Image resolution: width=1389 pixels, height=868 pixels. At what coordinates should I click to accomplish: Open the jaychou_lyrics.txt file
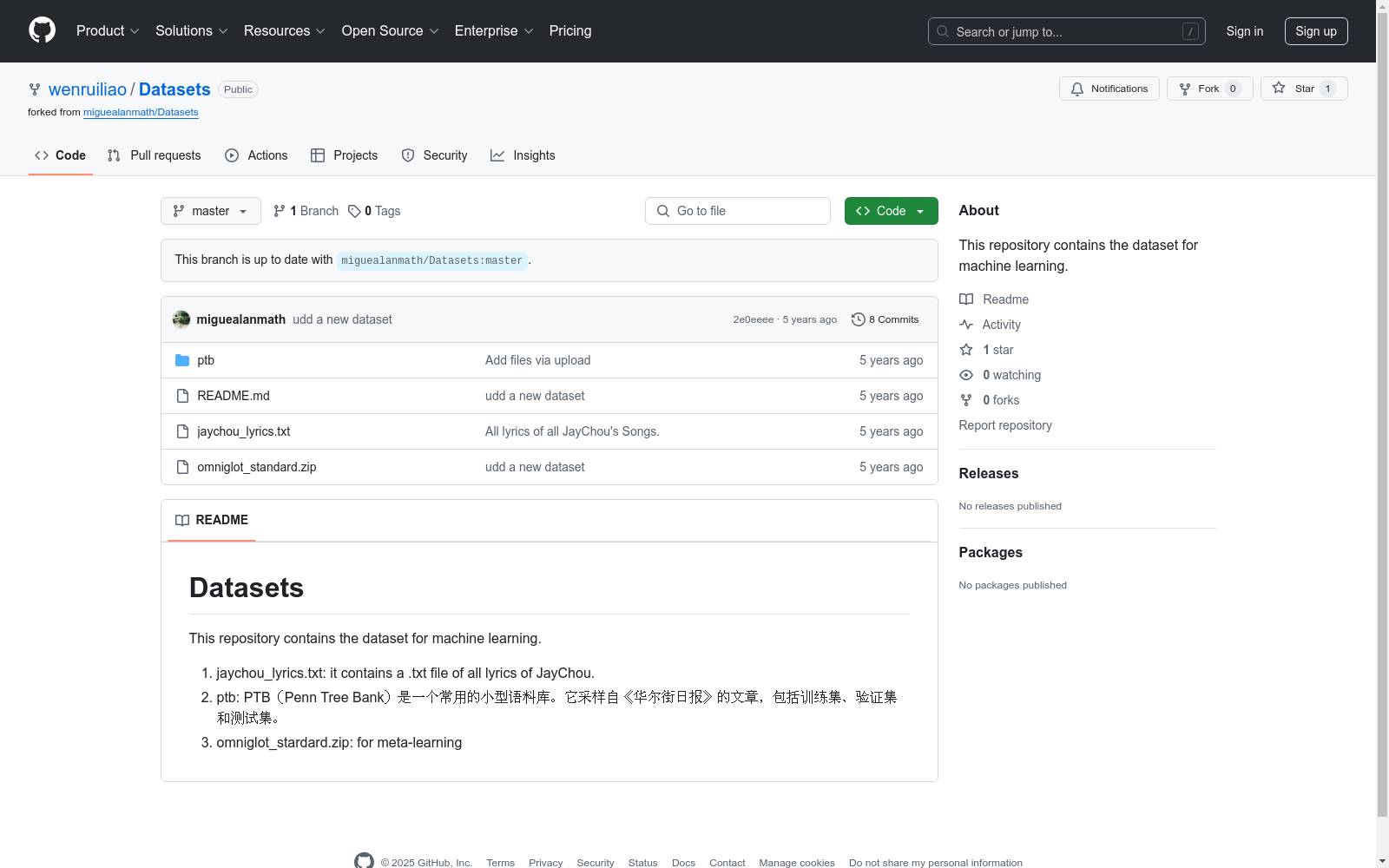click(244, 431)
